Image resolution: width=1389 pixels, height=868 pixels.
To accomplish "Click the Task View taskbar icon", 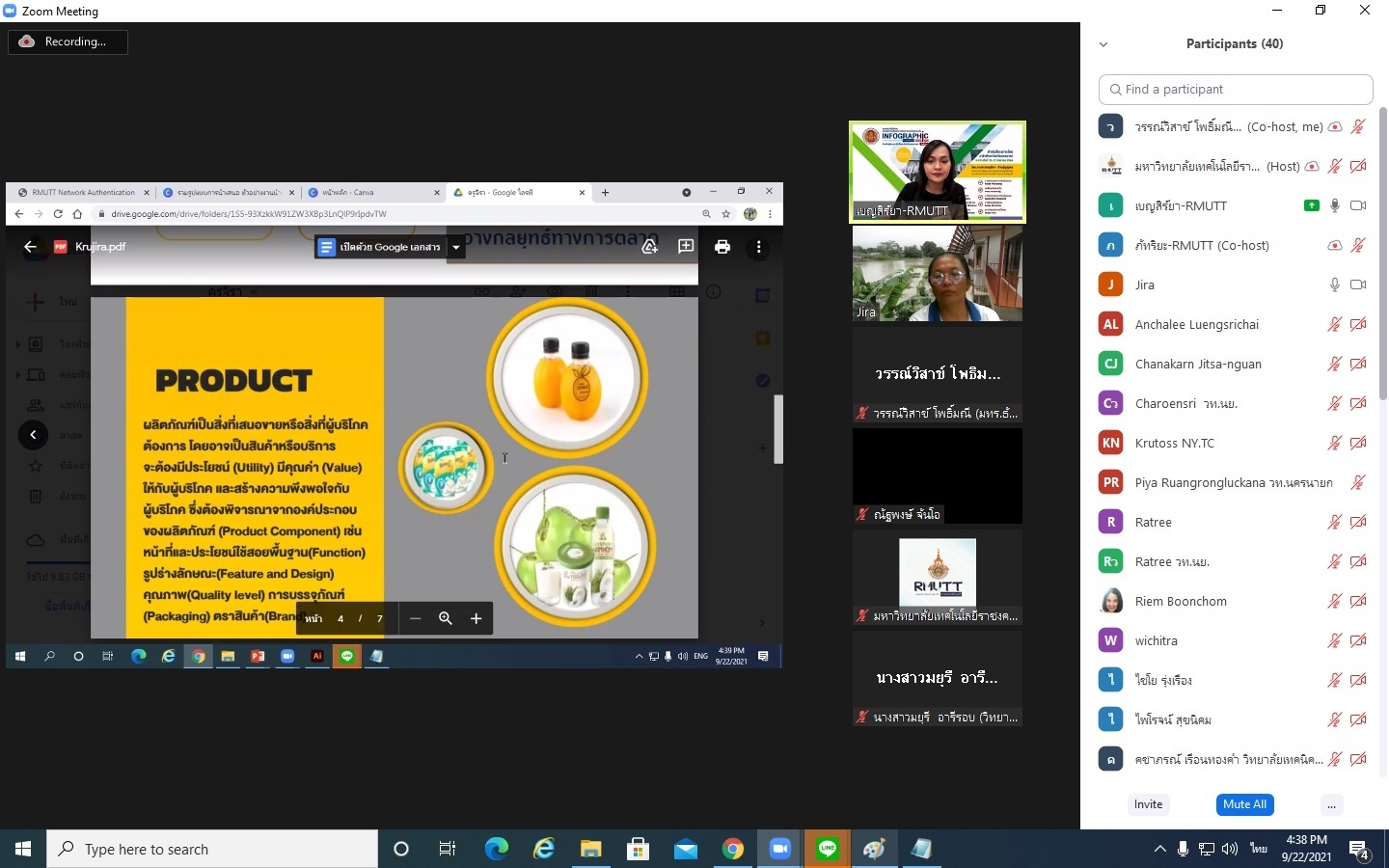I will pos(448,849).
